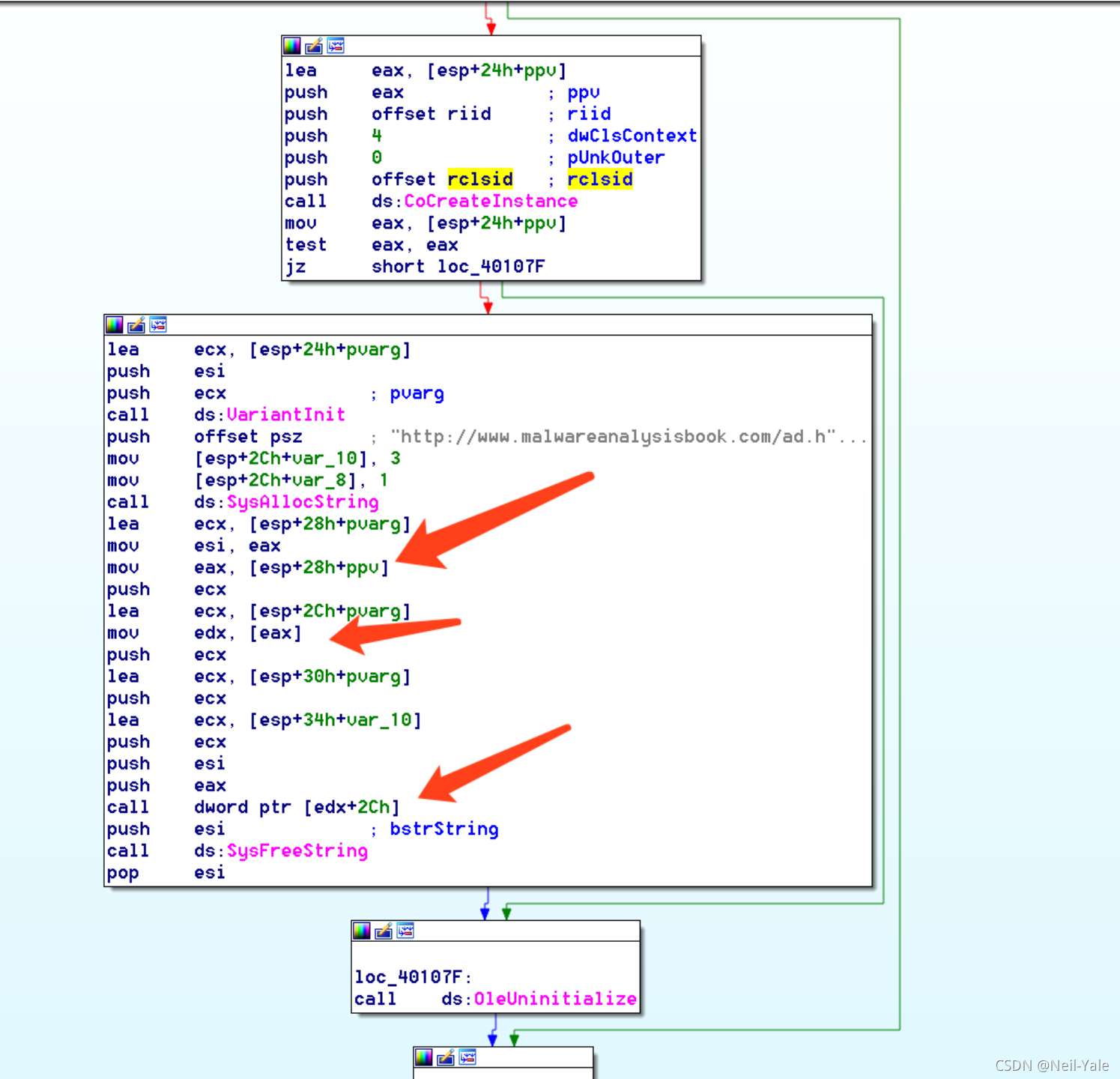Select 'pop esi' instruction
Screen dimensions: 1120x1079
click(166, 873)
